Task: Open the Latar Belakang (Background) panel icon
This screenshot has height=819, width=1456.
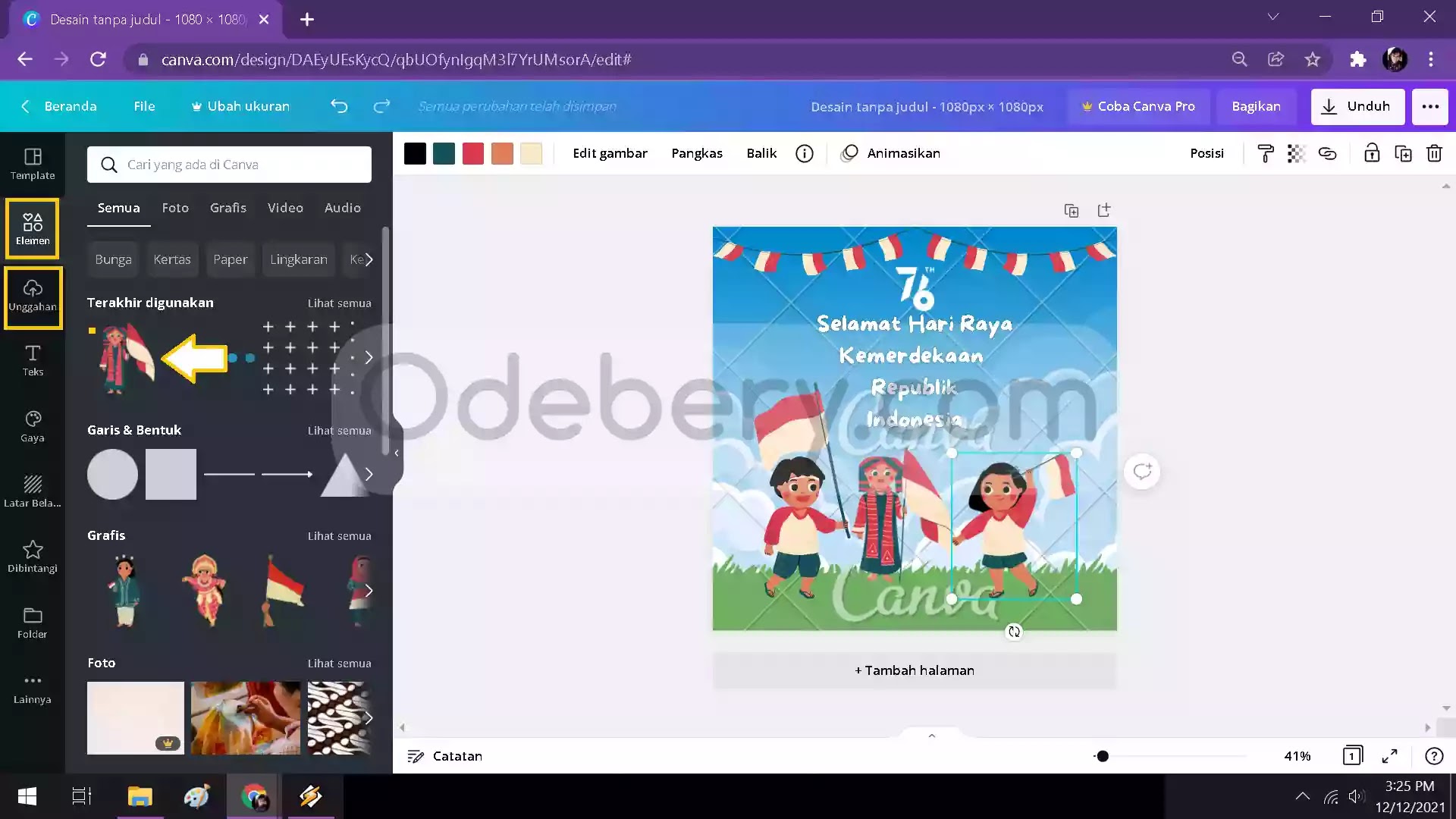Action: tap(32, 489)
